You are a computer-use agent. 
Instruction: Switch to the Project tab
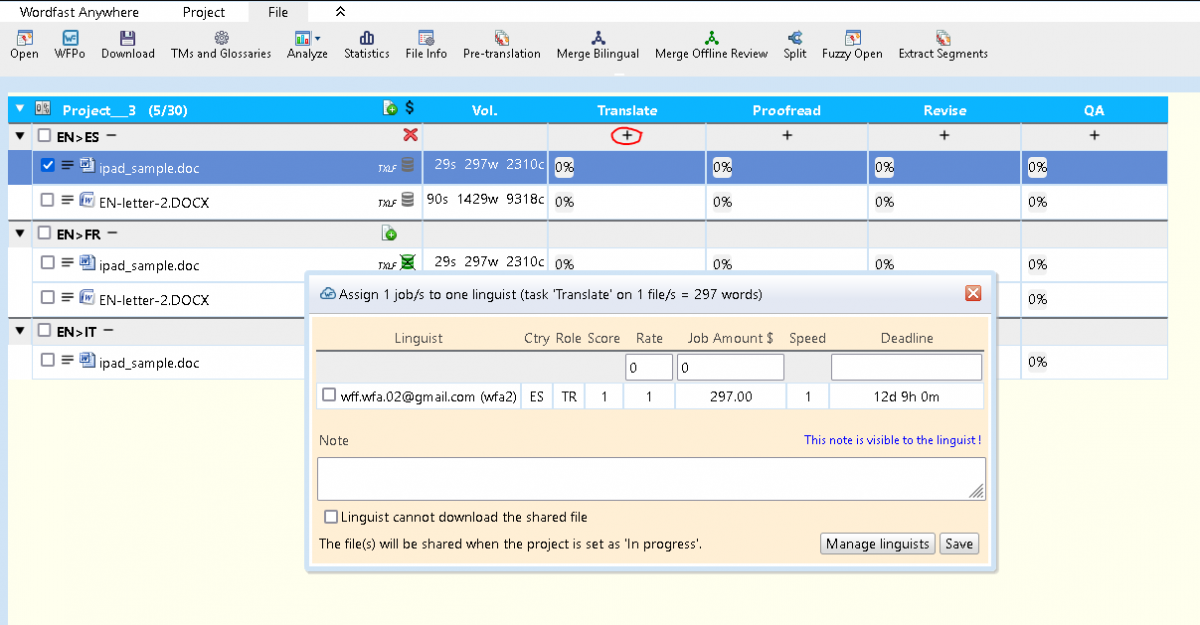click(x=203, y=12)
